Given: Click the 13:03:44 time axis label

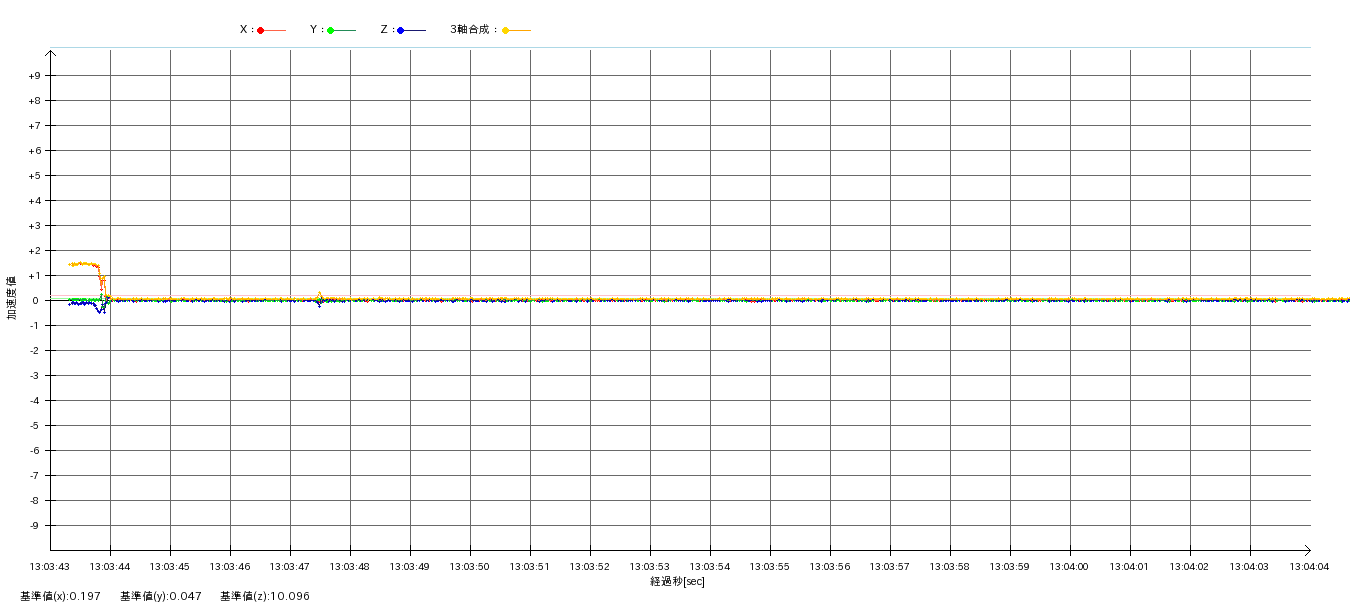Looking at the screenshot, I should 110,567.
